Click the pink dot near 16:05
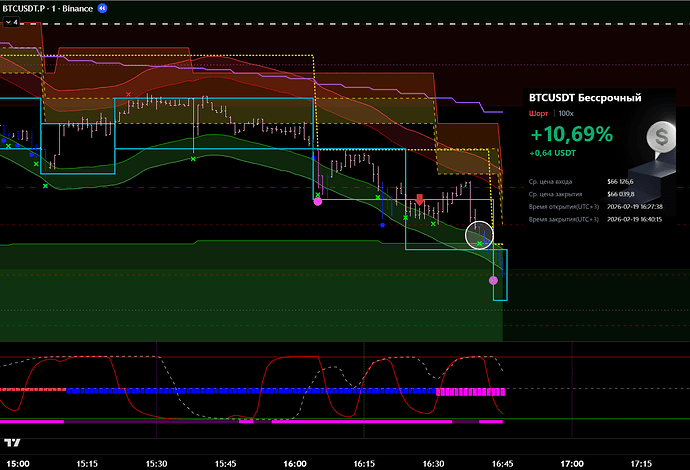The height and width of the screenshot is (470, 690). [318, 201]
